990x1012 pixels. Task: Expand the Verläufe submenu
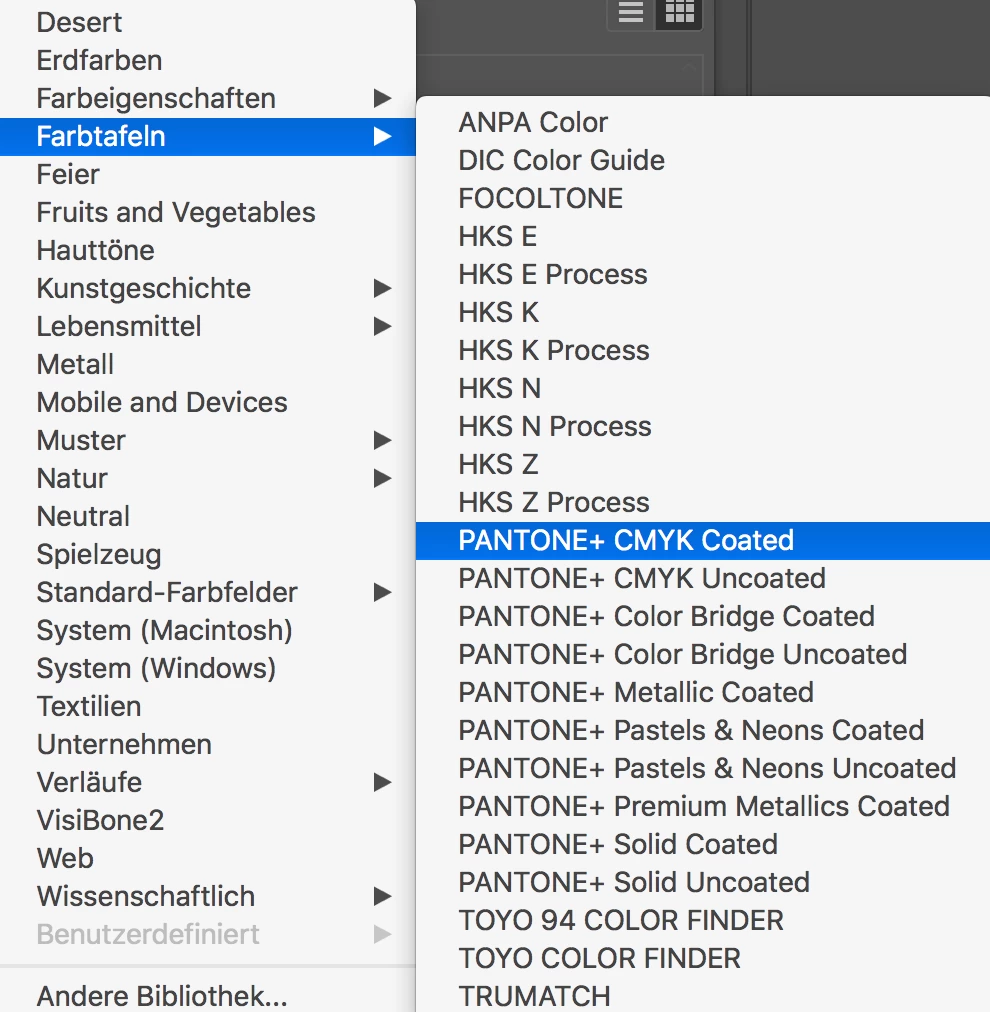coord(208,783)
